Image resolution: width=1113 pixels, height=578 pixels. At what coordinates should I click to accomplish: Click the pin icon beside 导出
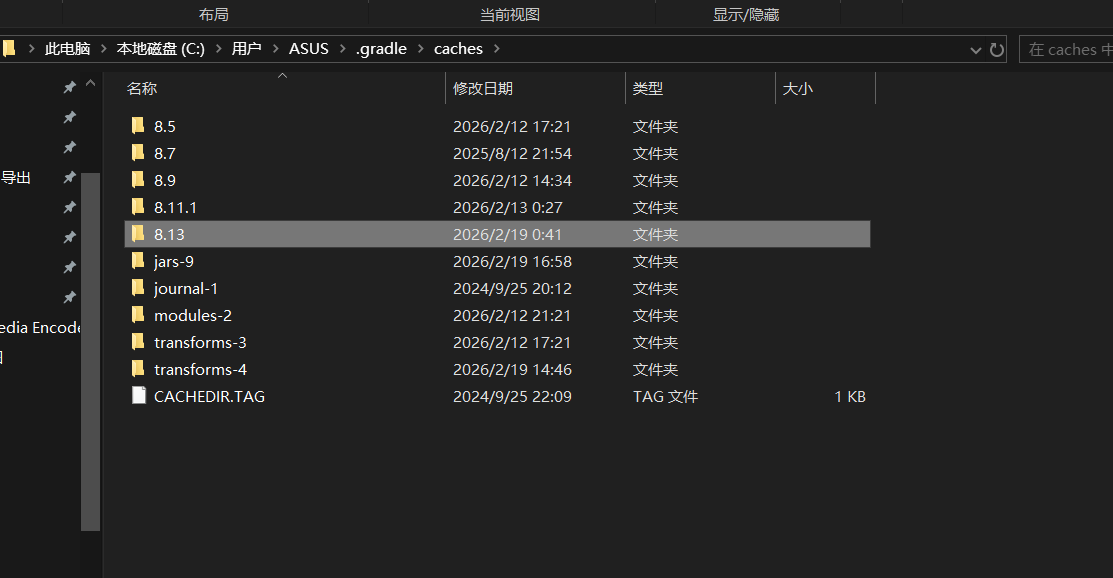click(69, 177)
